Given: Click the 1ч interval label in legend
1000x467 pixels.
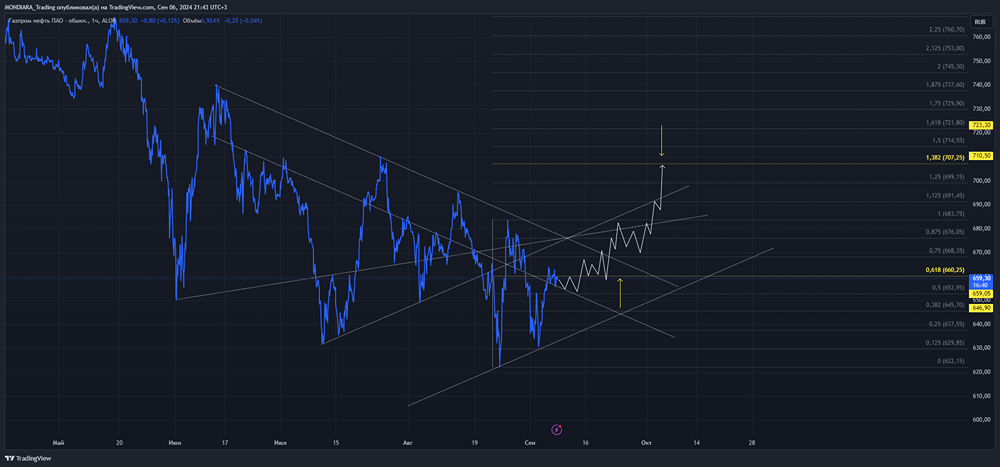Looking at the screenshot, I should tap(95, 20).
